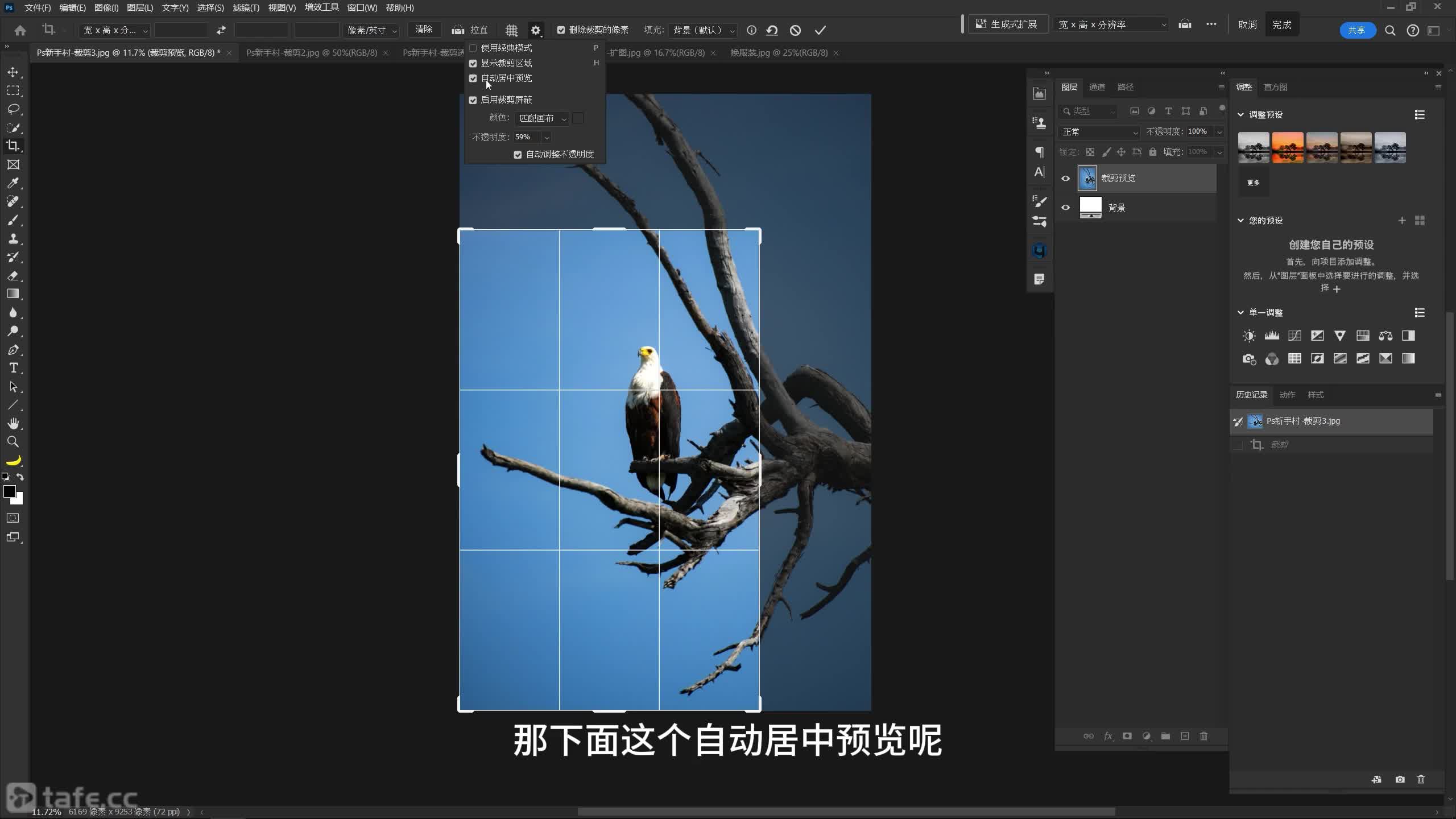Hide the 裁剪预览 layer
Screen dimensions: 1456x819
pos(1065,179)
